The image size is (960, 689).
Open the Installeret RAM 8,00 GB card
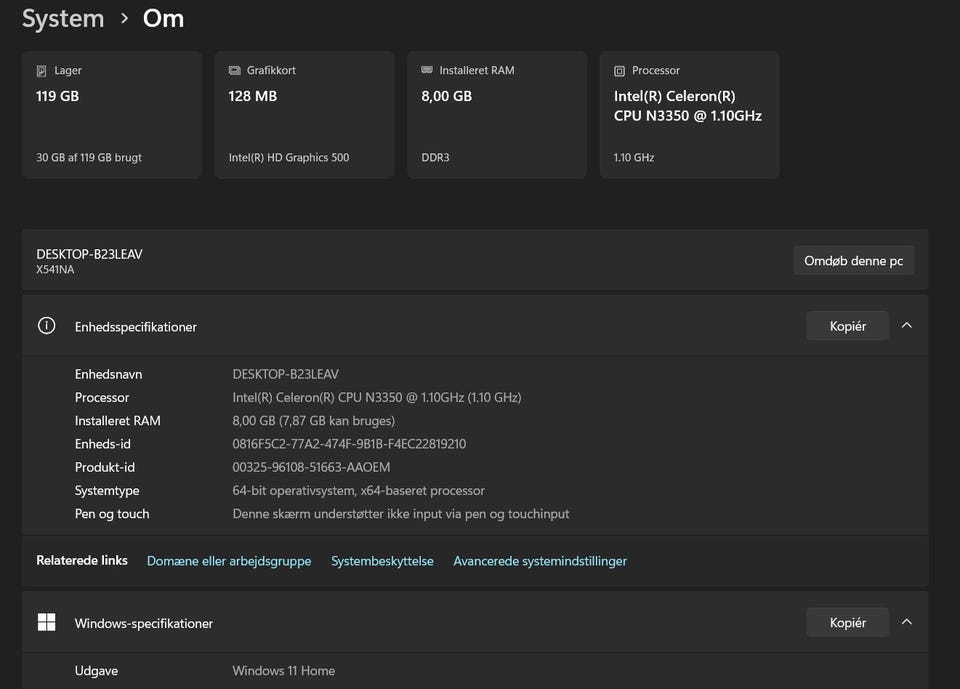497,115
